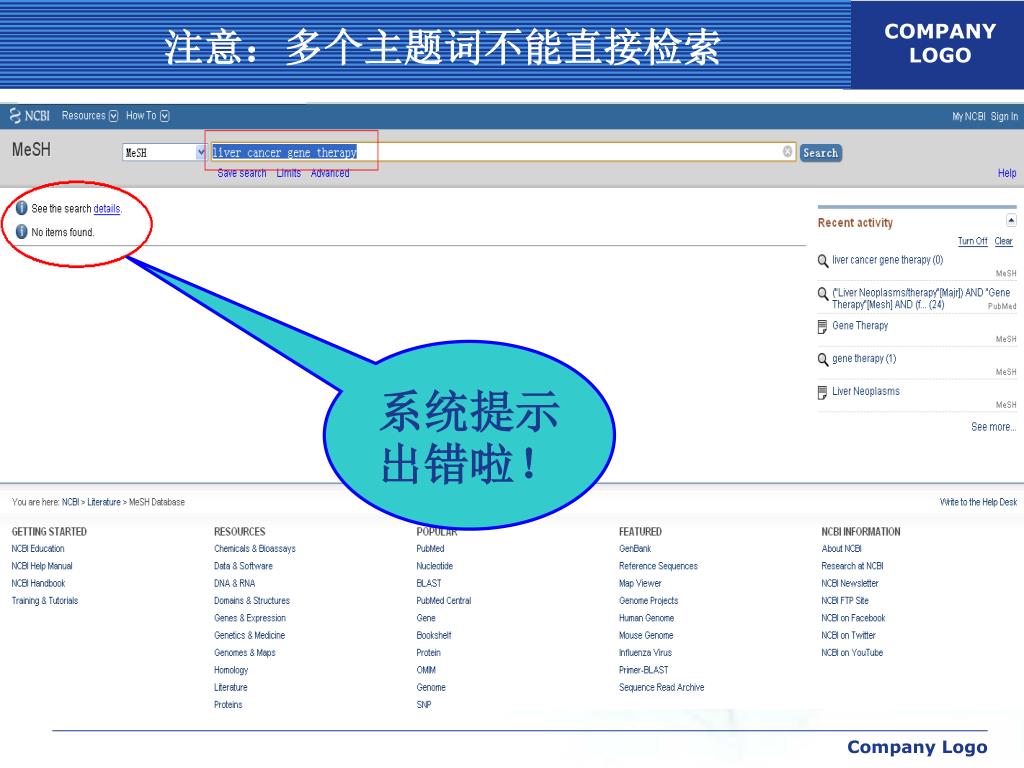Open Genomes & Maps link
1024x768 pixels.
[x=244, y=652]
